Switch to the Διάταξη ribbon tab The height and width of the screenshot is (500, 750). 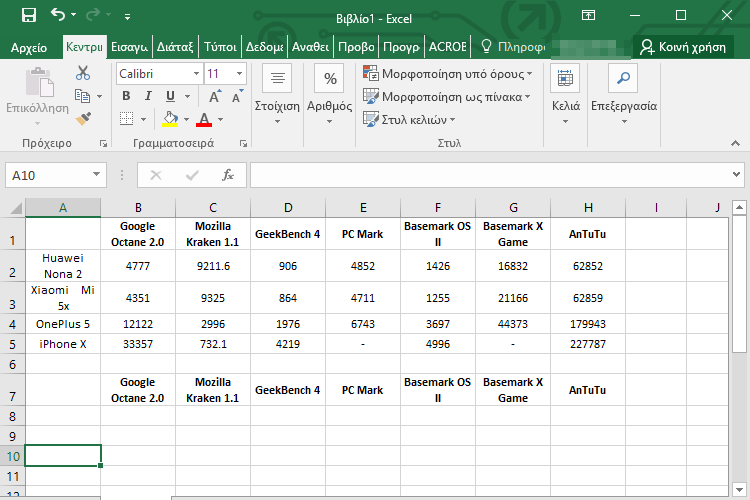point(175,47)
